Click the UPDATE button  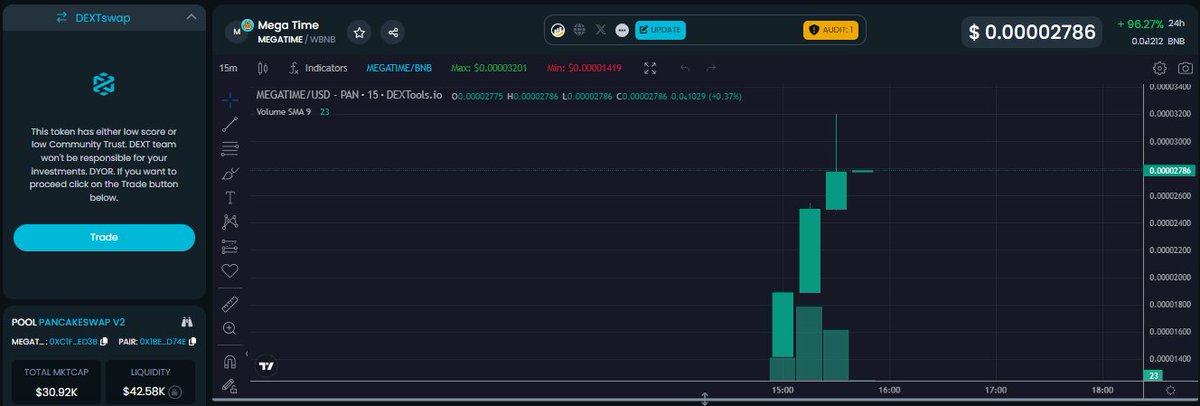[660, 30]
